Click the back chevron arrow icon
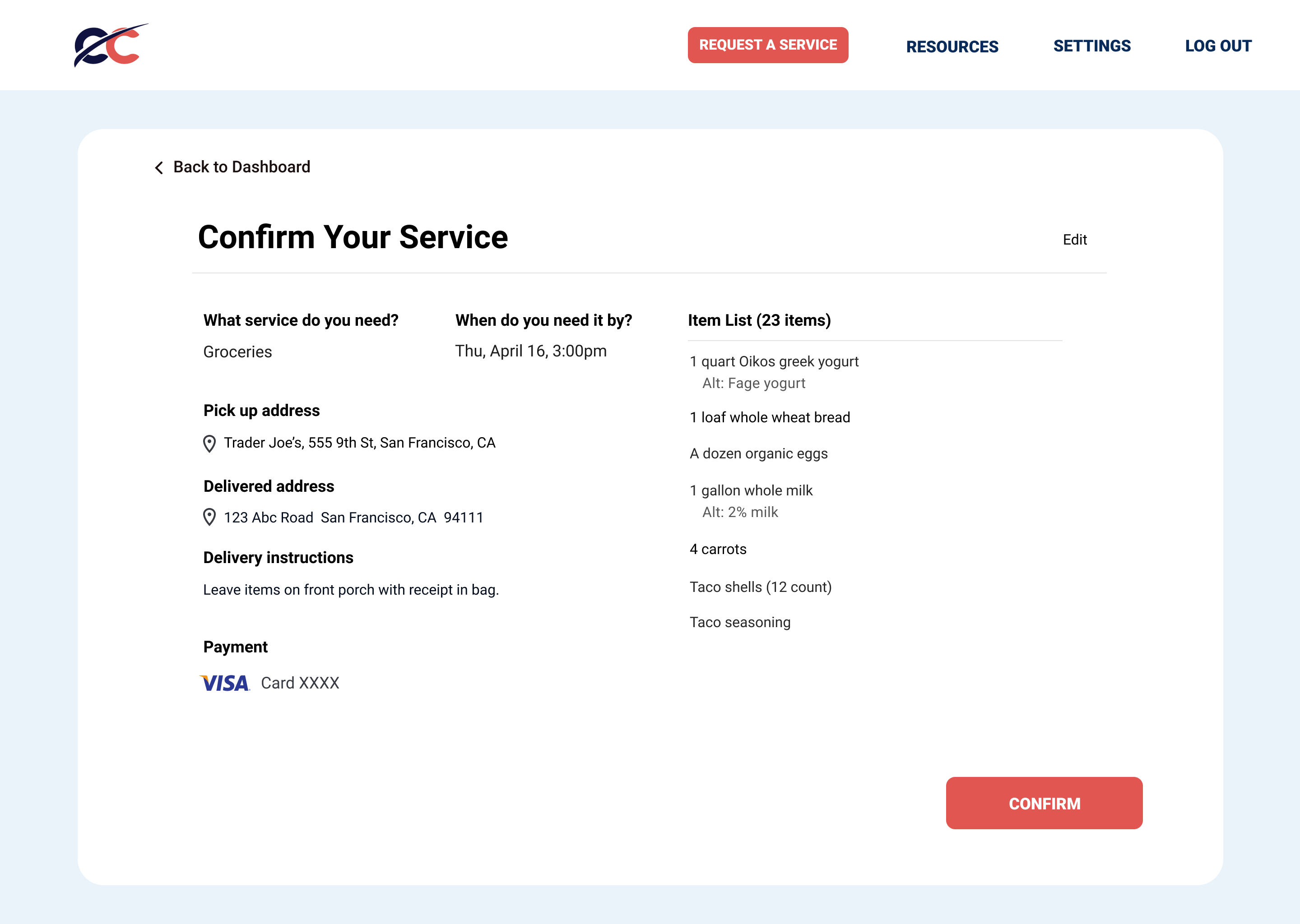 point(159,167)
